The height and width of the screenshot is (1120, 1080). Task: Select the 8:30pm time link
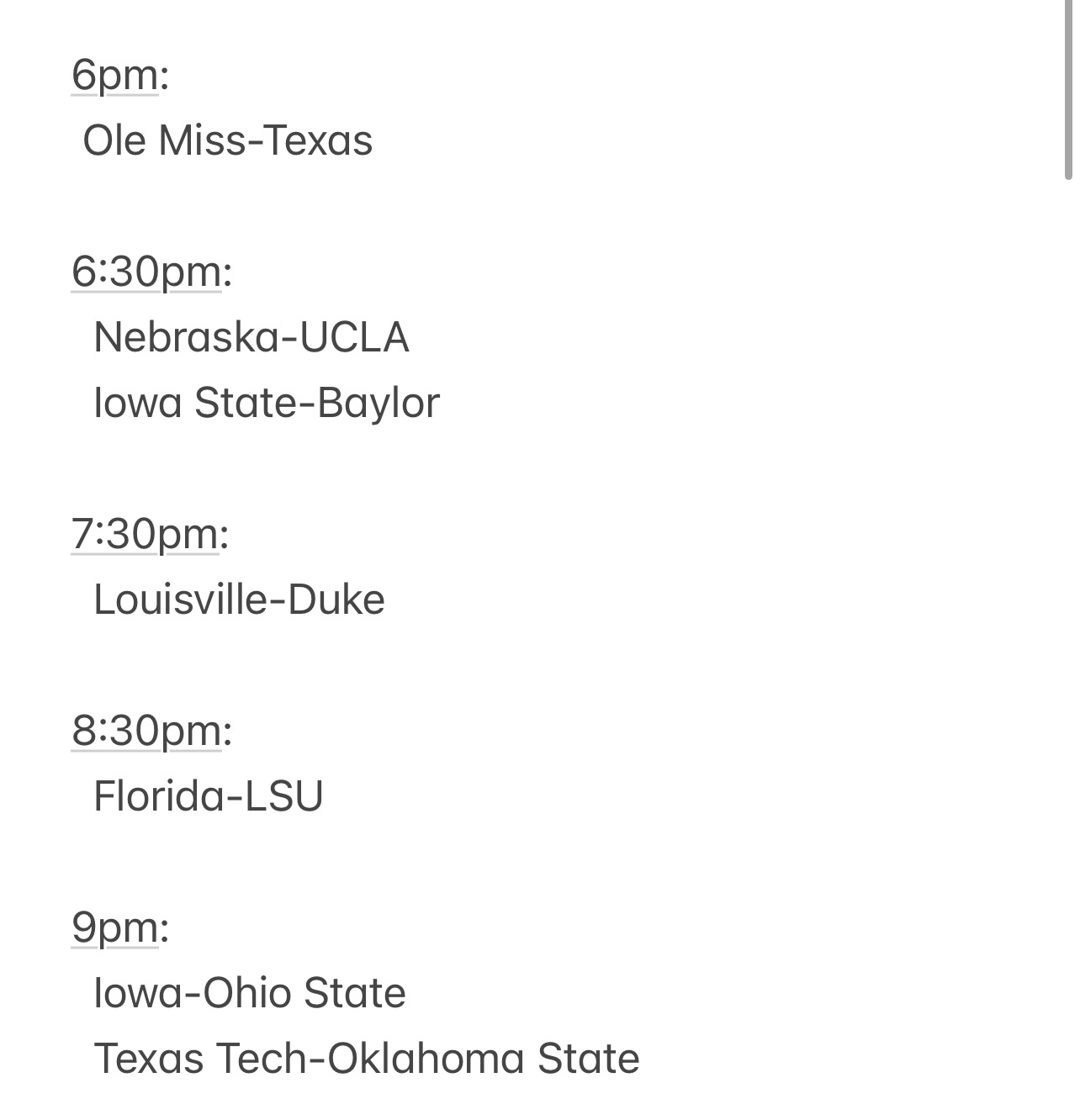[x=146, y=731]
